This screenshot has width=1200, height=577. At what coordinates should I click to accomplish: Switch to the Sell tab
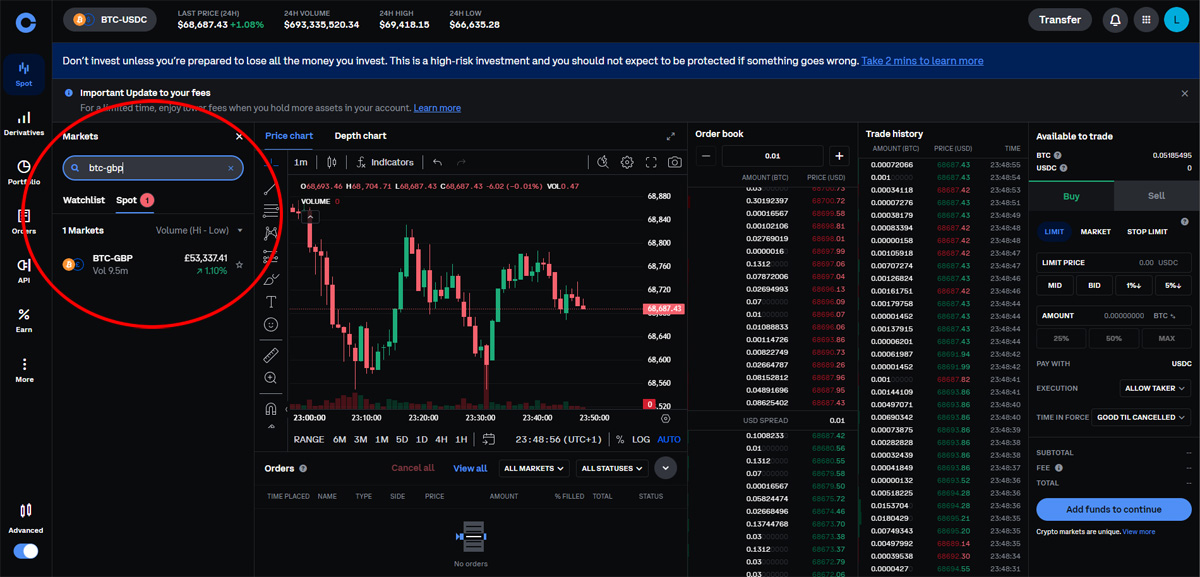[x=1156, y=196]
